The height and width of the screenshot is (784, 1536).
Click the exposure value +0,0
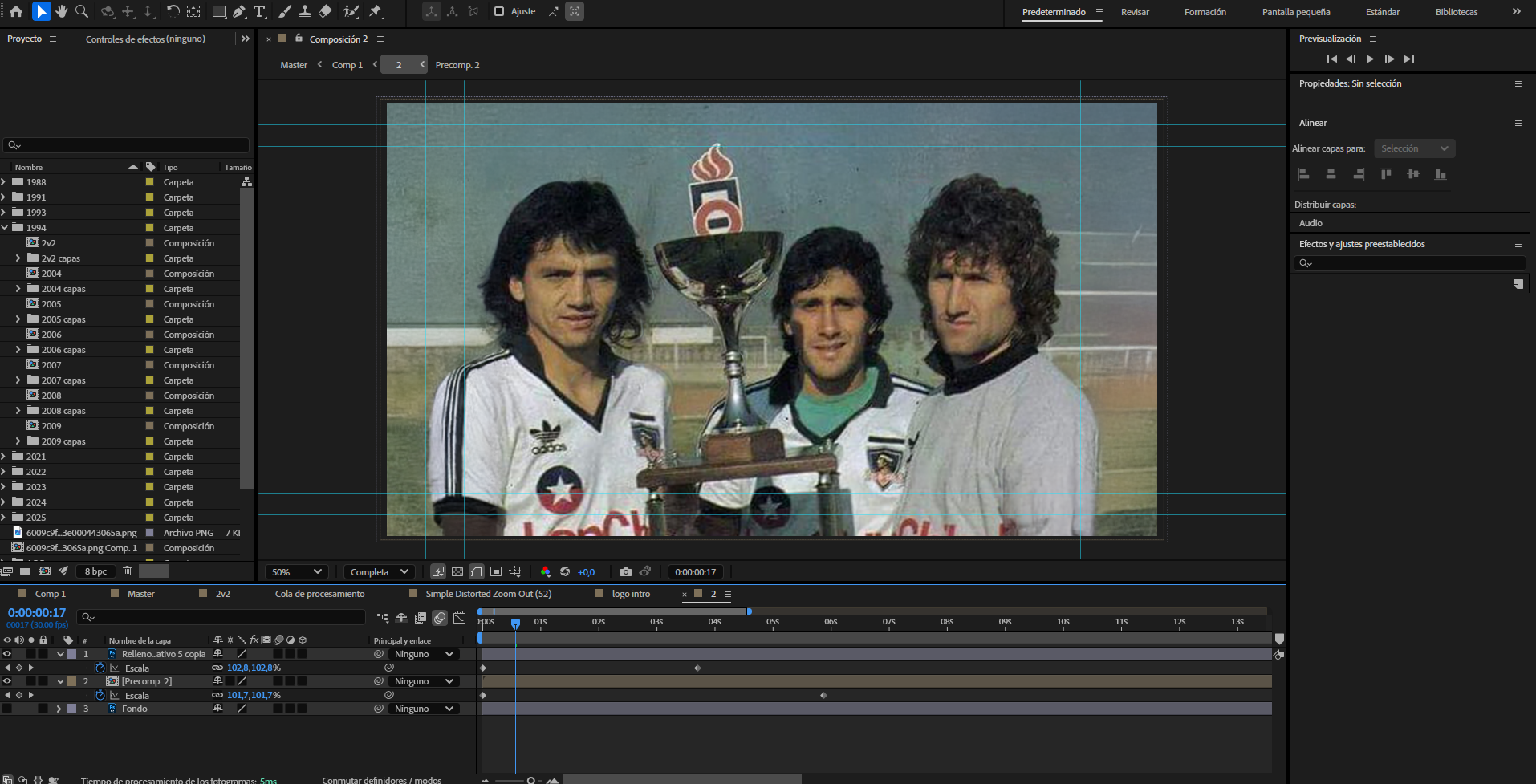(586, 572)
